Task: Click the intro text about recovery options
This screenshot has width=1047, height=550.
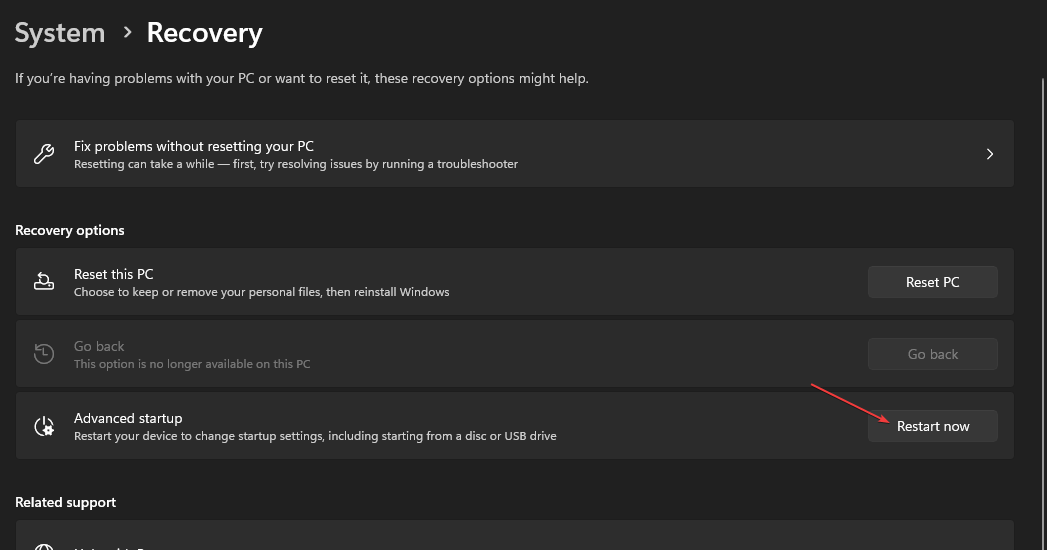Action: [x=301, y=78]
